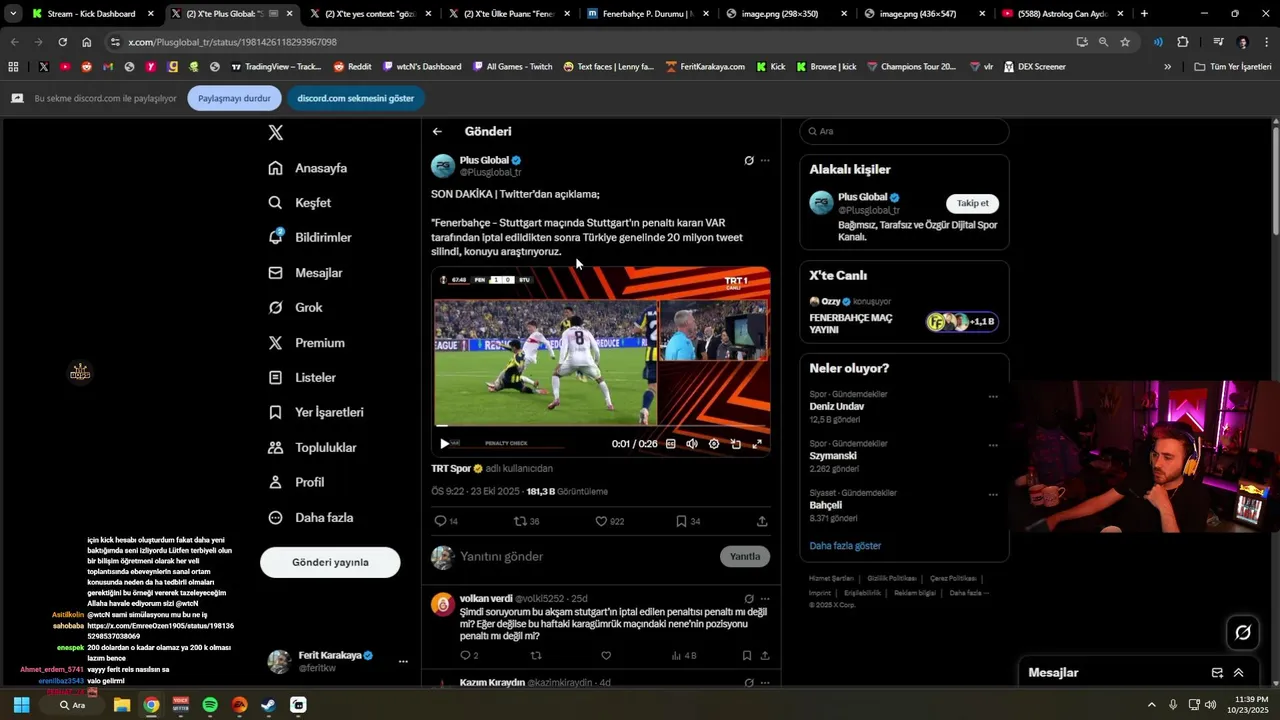Open DEX Screener bookmark
The image size is (1280, 720).
tap(1033, 67)
